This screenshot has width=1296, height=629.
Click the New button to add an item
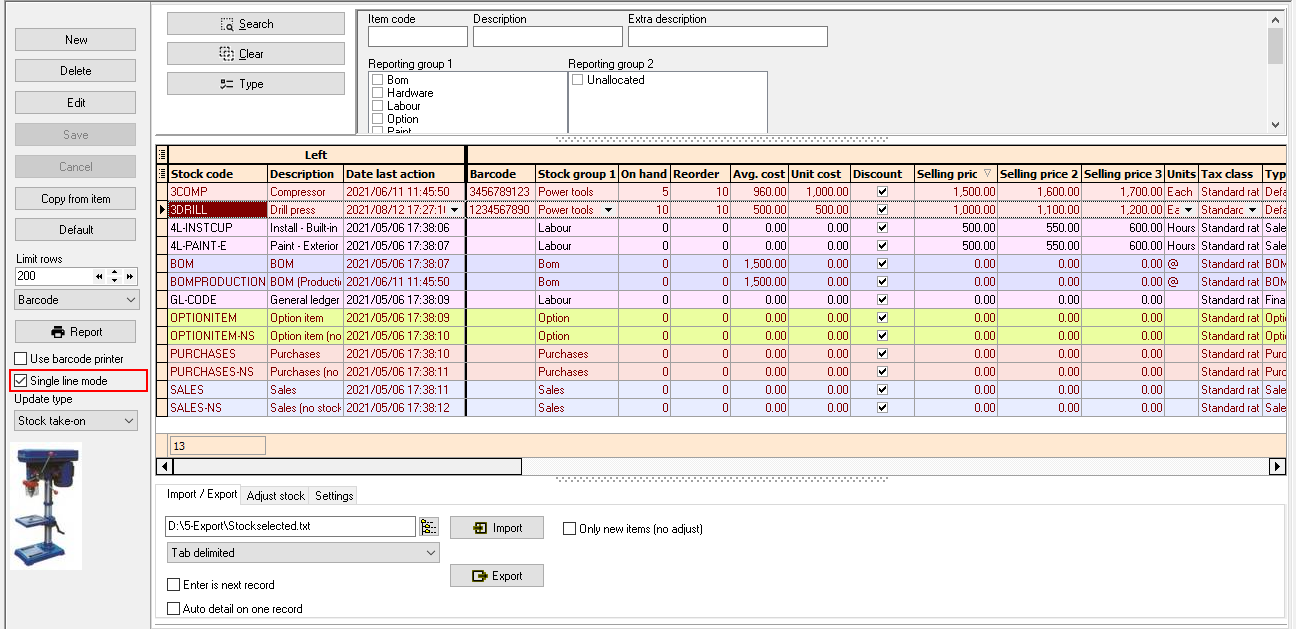point(75,39)
